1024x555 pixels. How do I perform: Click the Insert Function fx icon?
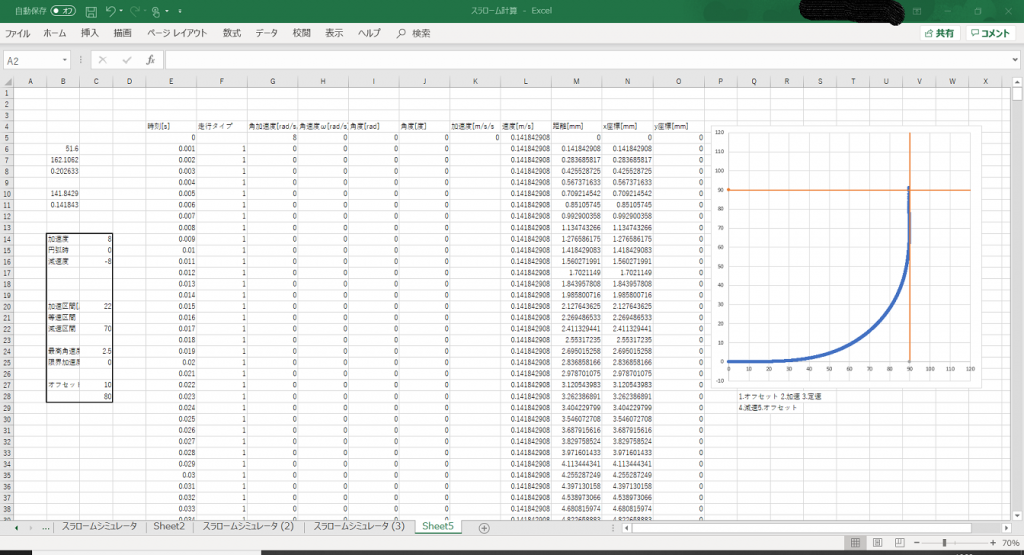[x=150, y=60]
